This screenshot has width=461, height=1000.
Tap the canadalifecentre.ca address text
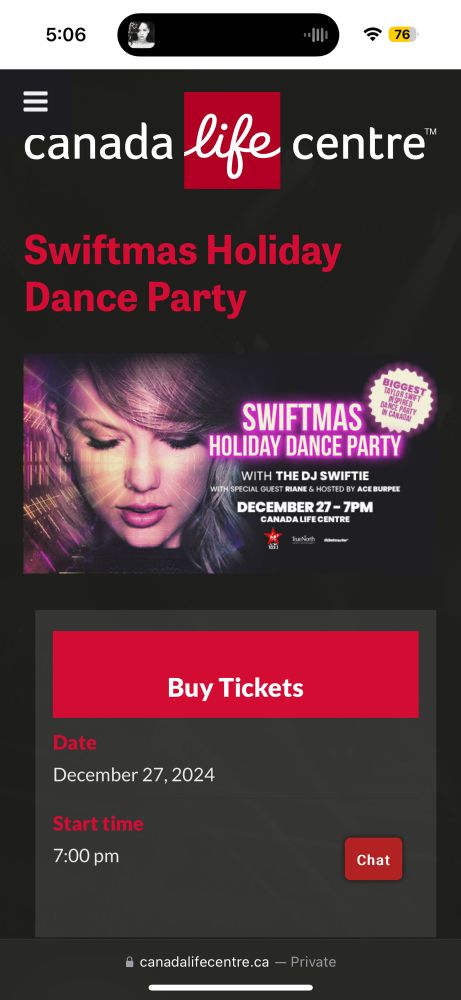(x=204, y=962)
